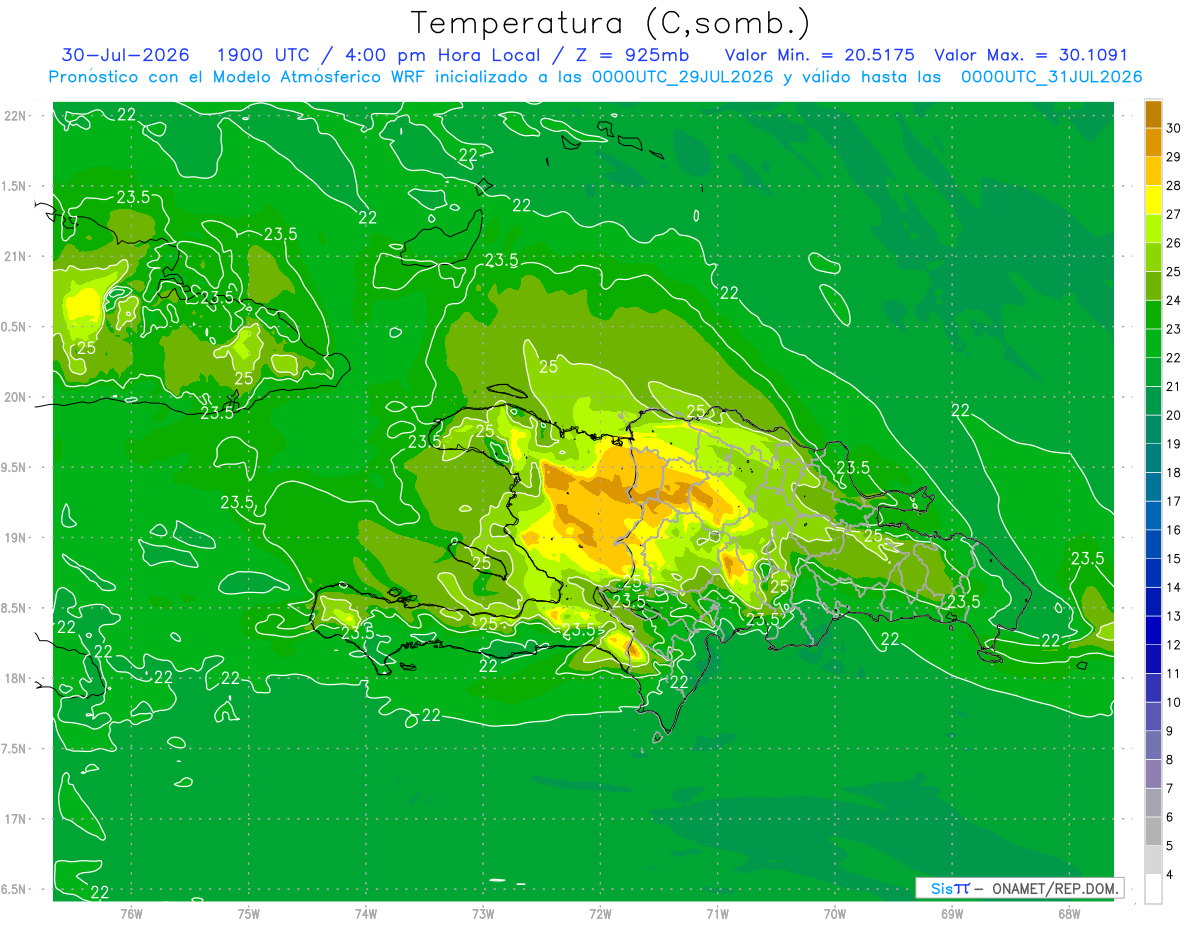
Task: Click the longitude axis label "69W"
Action: (x=952, y=914)
